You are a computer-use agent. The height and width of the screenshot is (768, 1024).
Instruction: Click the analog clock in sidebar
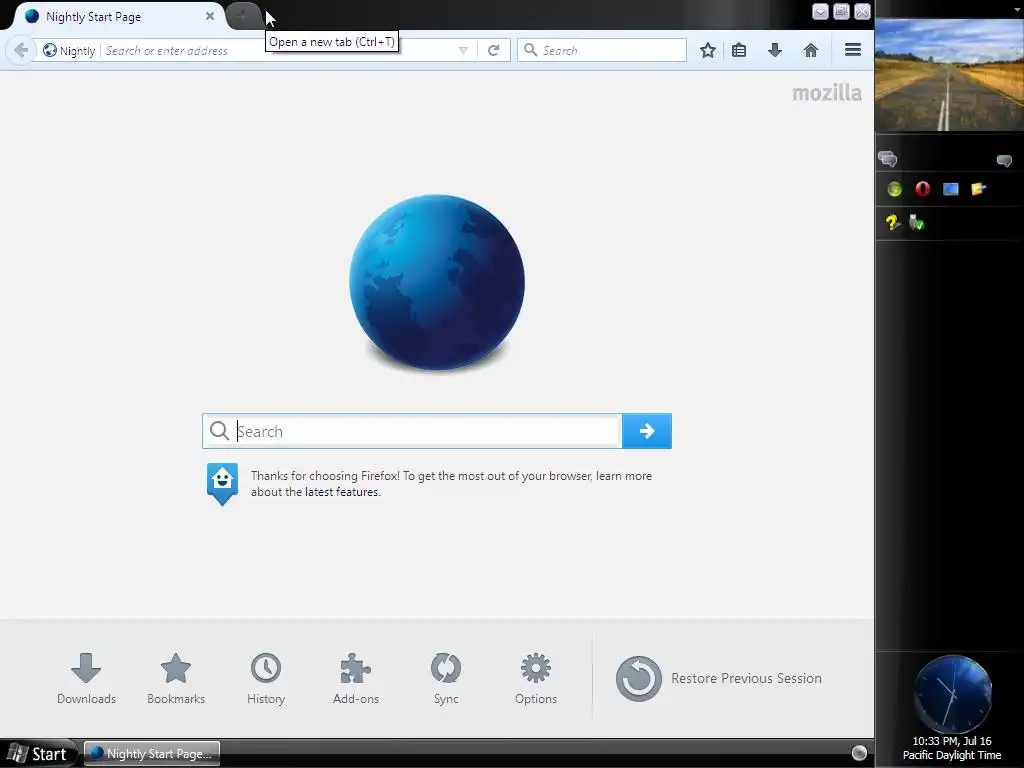[953, 695]
